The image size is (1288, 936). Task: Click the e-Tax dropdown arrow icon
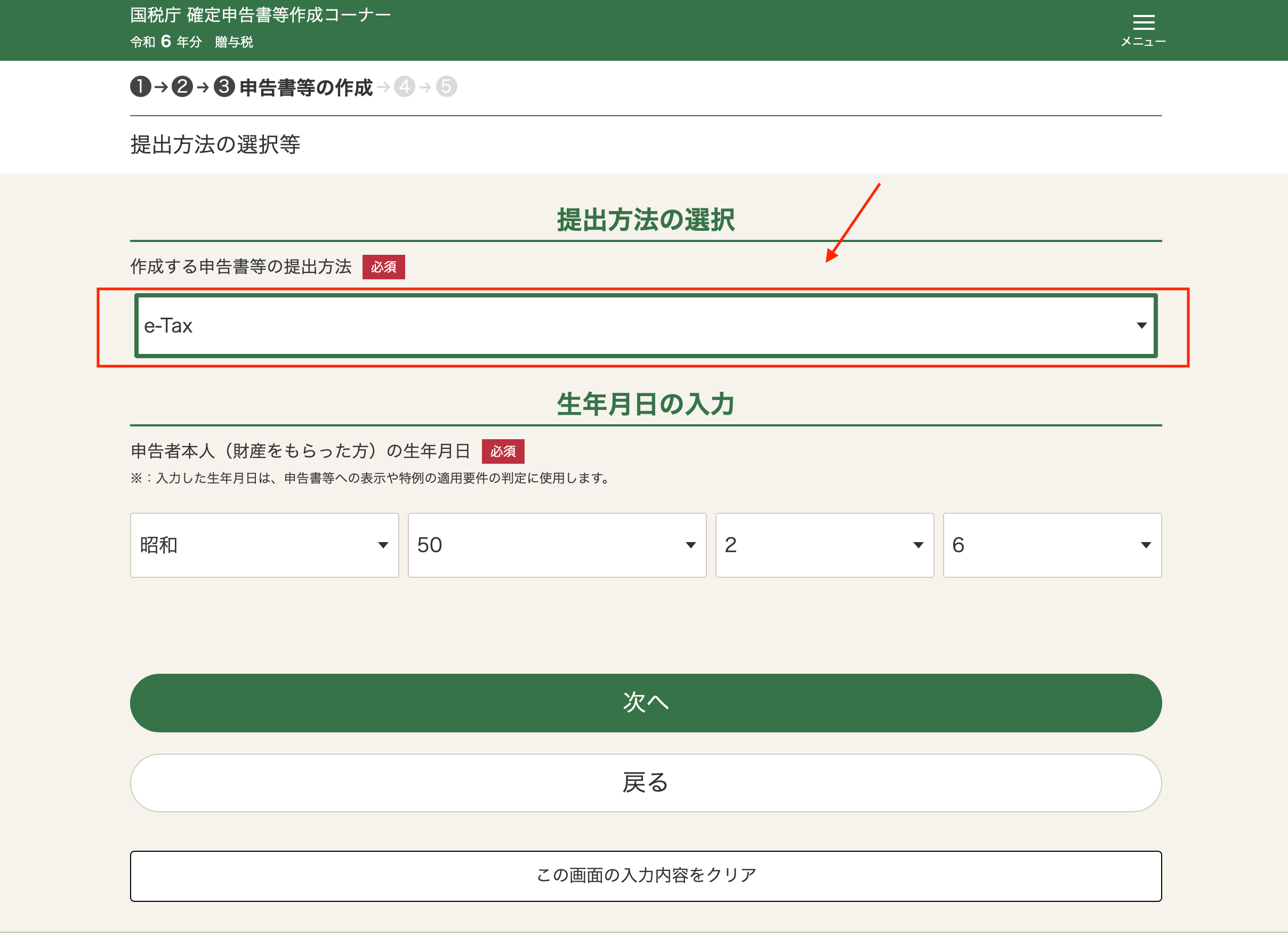point(1141,326)
